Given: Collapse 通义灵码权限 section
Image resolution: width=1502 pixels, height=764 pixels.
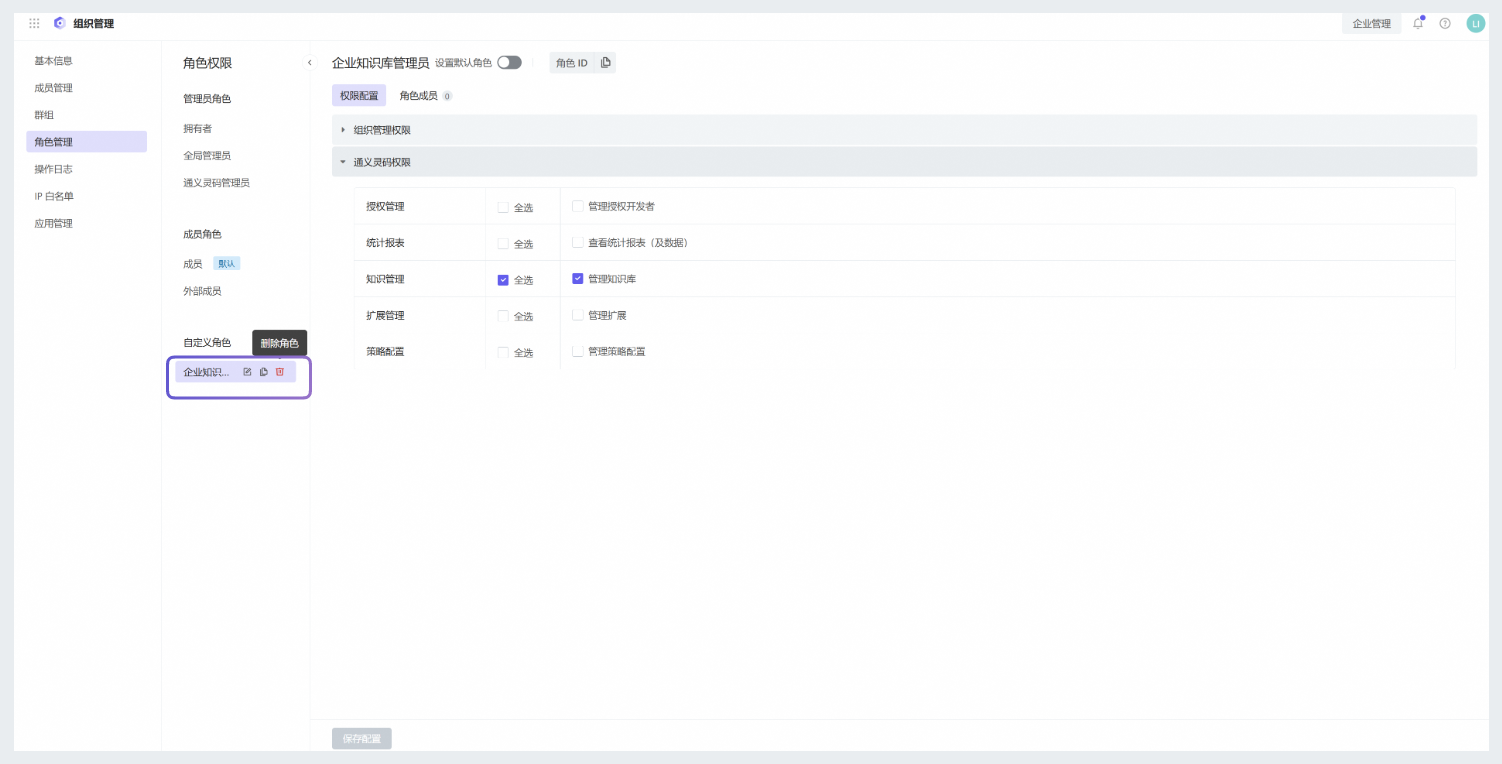Looking at the screenshot, I should pyautogui.click(x=904, y=162).
